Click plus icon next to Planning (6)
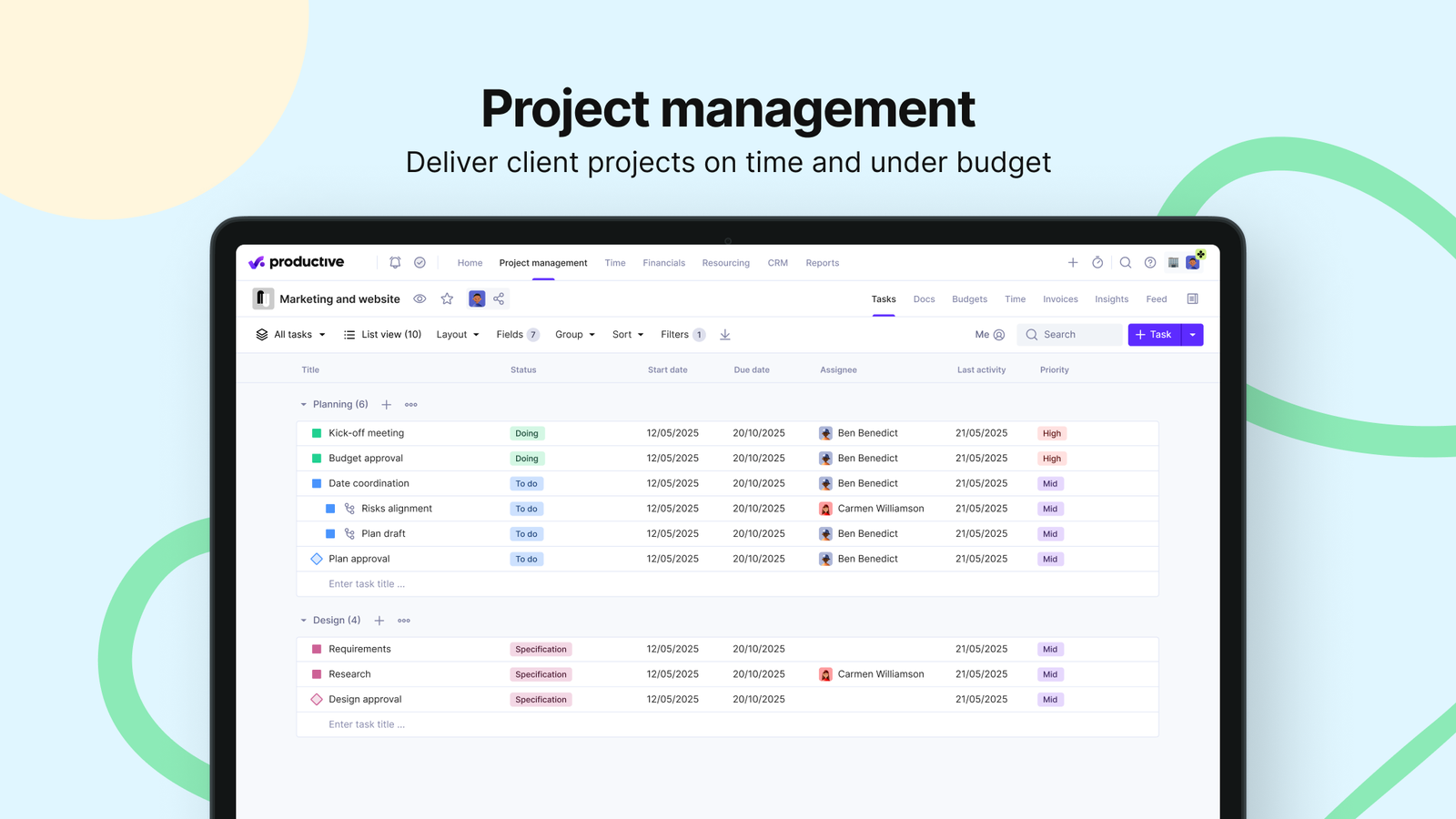Image resolution: width=1456 pixels, height=819 pixels. click(x=386, y=404)
